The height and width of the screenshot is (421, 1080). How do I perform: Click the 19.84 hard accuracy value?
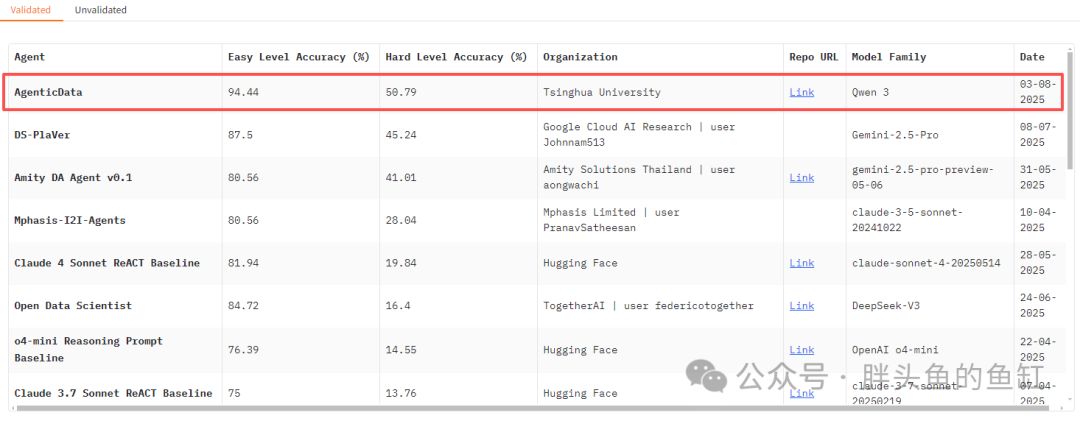(x=401, y=263)
